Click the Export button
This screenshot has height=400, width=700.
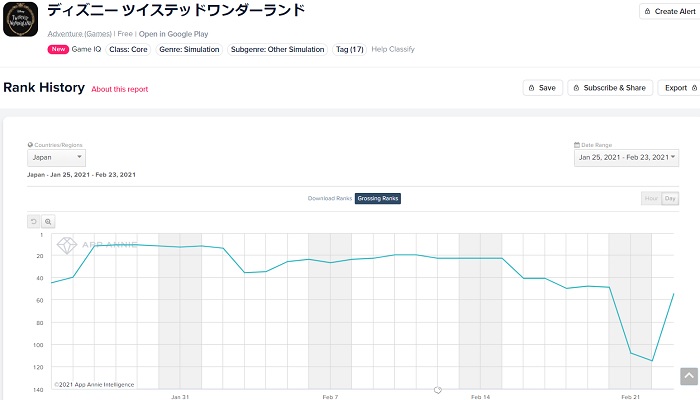(680, 88)
